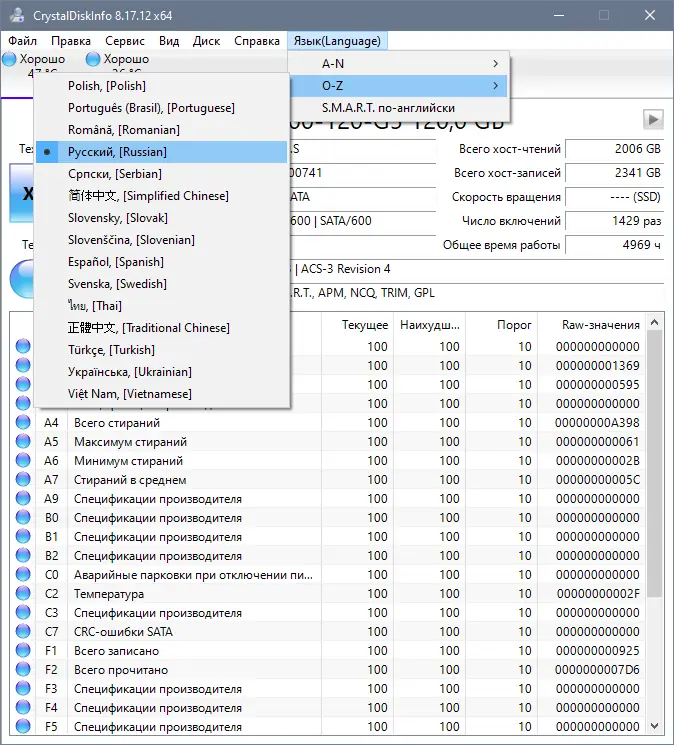
Task: Click the Текущее column header
Action: [x=358, y=325]
